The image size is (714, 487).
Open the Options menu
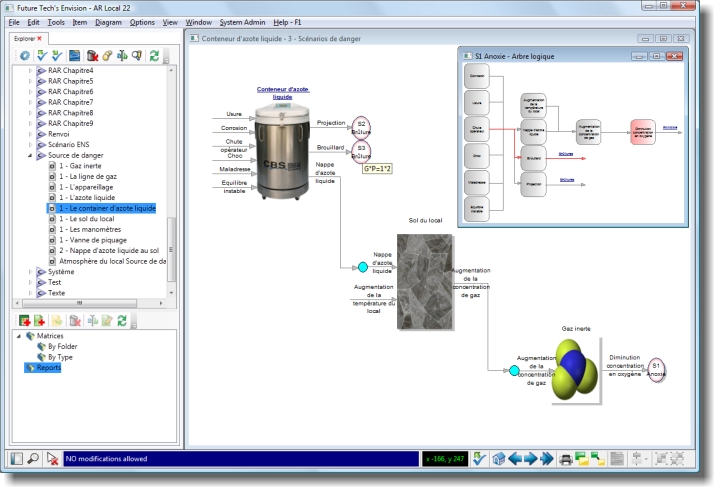click(142, 22)
